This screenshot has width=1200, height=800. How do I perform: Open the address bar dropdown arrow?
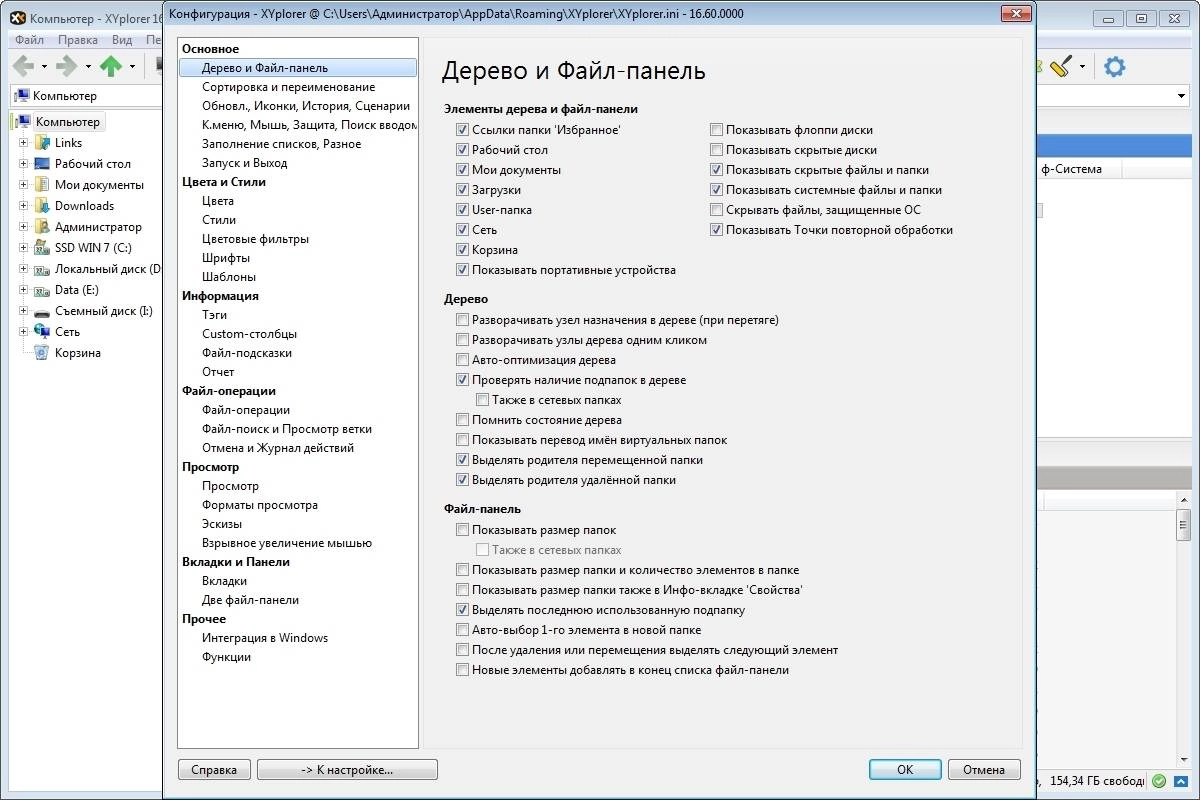[1181, 96]
